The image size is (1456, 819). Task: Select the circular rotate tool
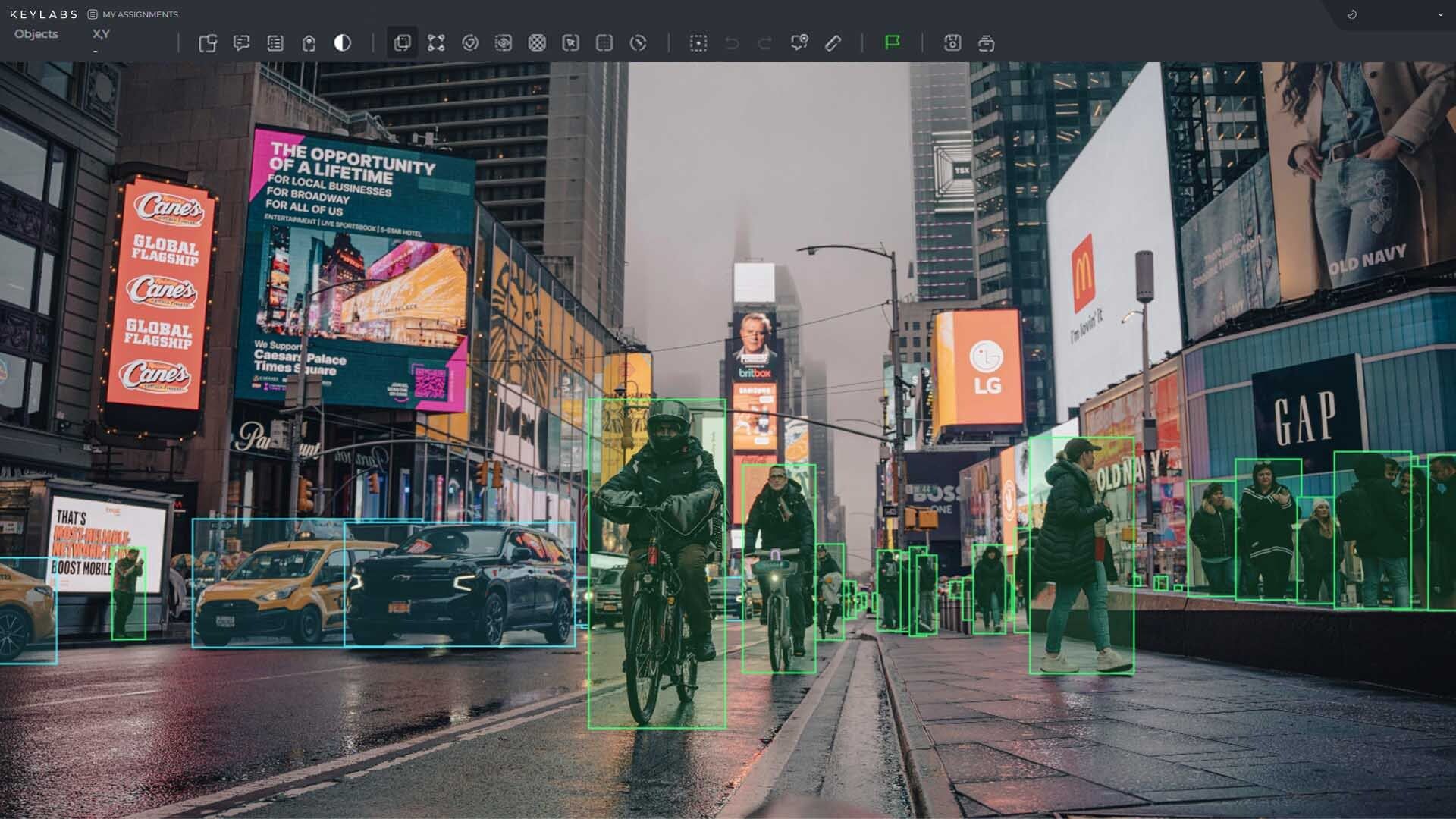coord(639,43)
